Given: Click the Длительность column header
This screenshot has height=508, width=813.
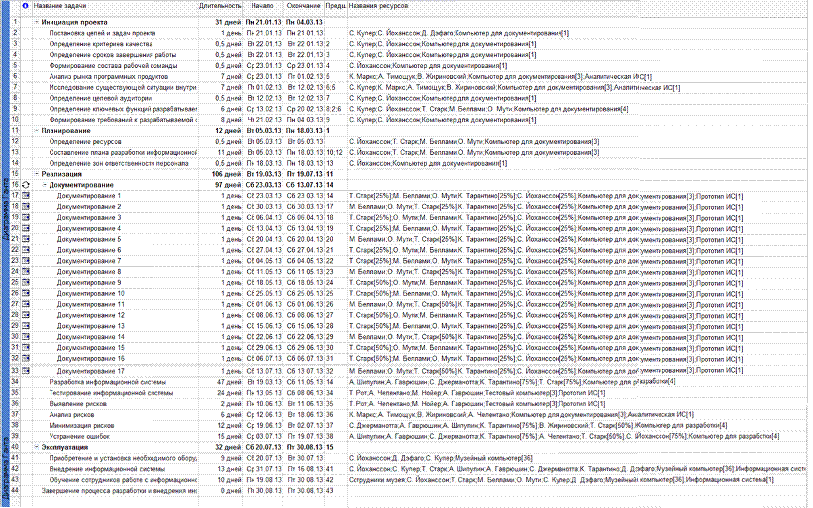Looking at the screenshot, I should click(x=220, y=6).
